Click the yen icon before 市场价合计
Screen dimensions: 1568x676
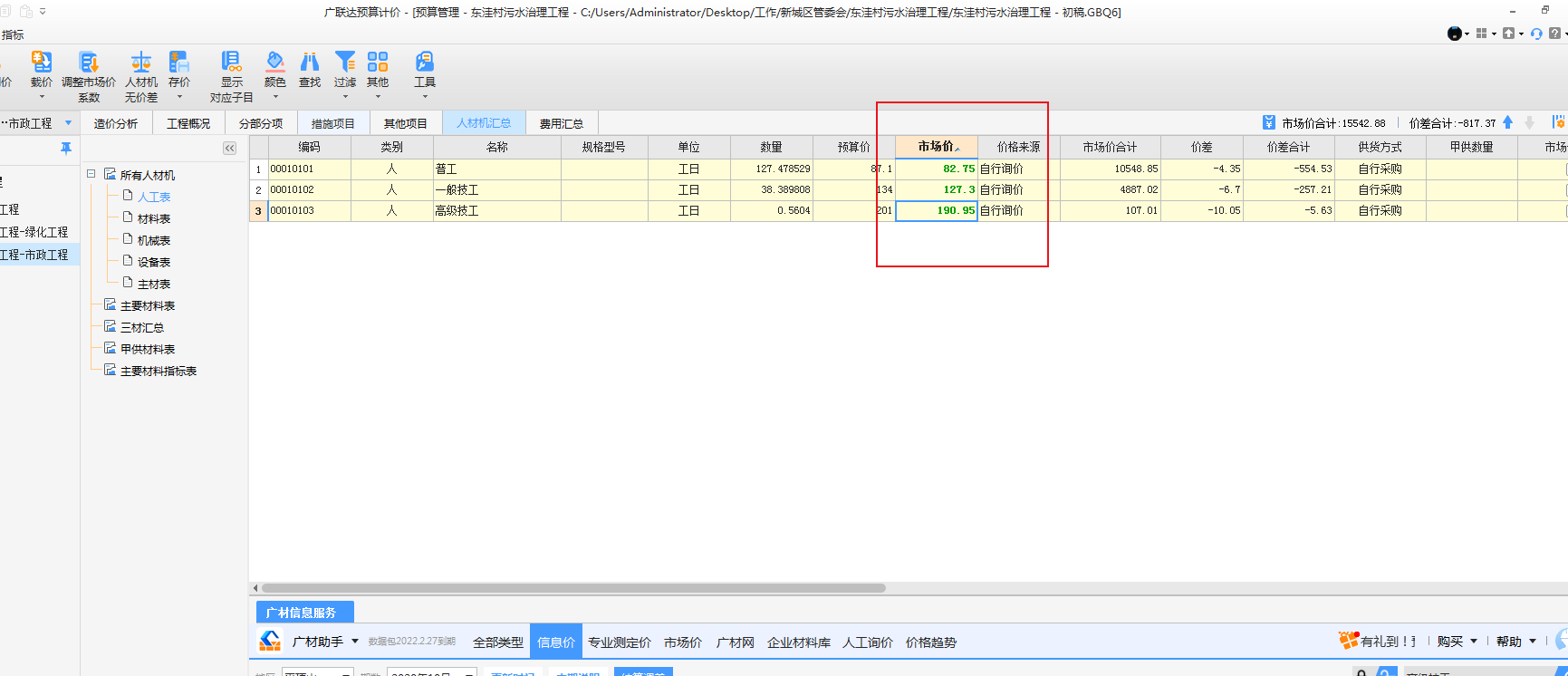pyautogui.click(x=1269, y=122)
